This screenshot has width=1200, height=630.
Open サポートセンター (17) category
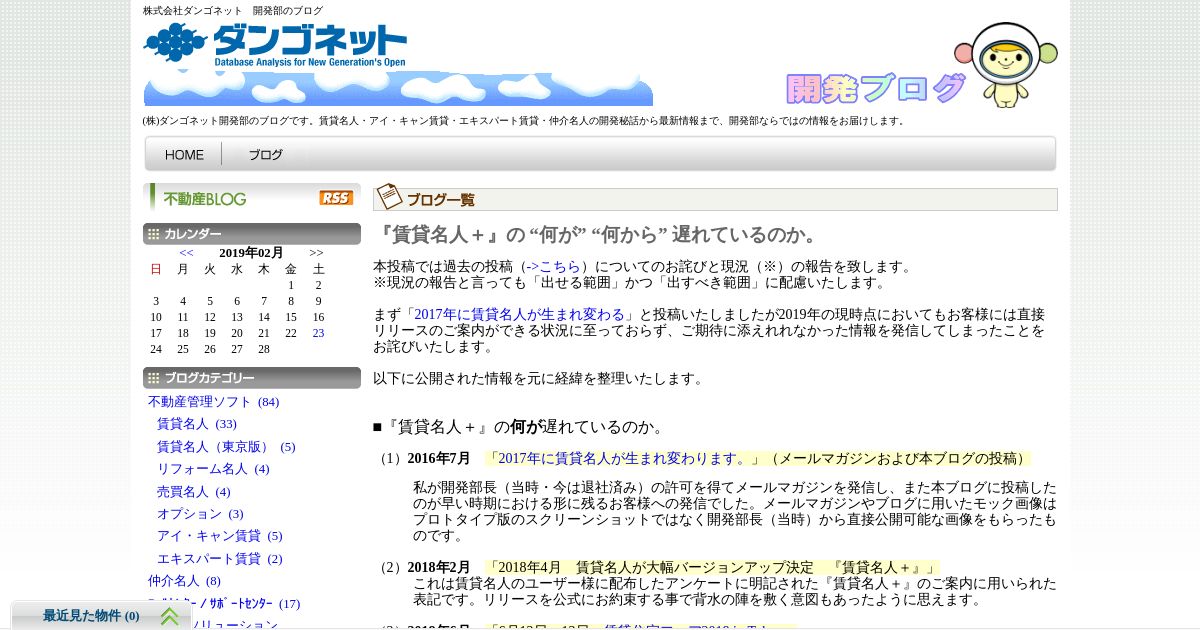click(x=224, y=604)
